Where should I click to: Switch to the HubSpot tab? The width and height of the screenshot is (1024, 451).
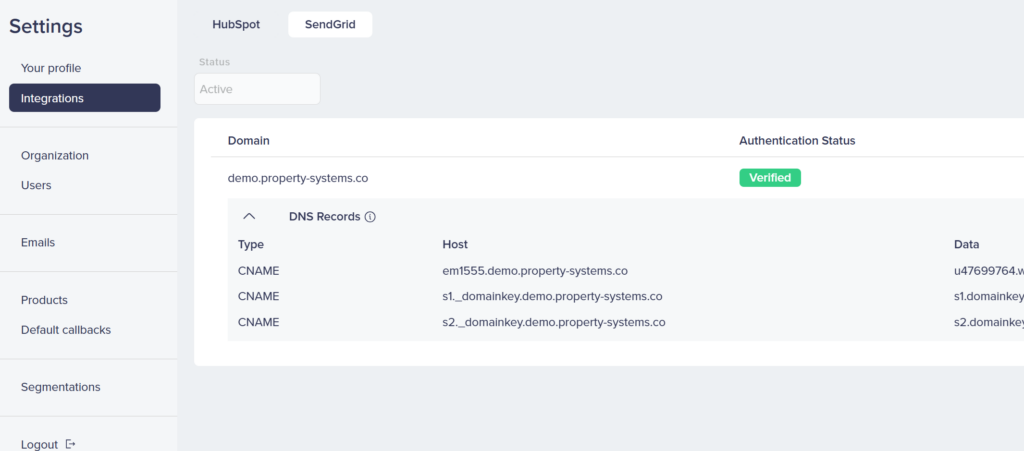click(236, 24)
